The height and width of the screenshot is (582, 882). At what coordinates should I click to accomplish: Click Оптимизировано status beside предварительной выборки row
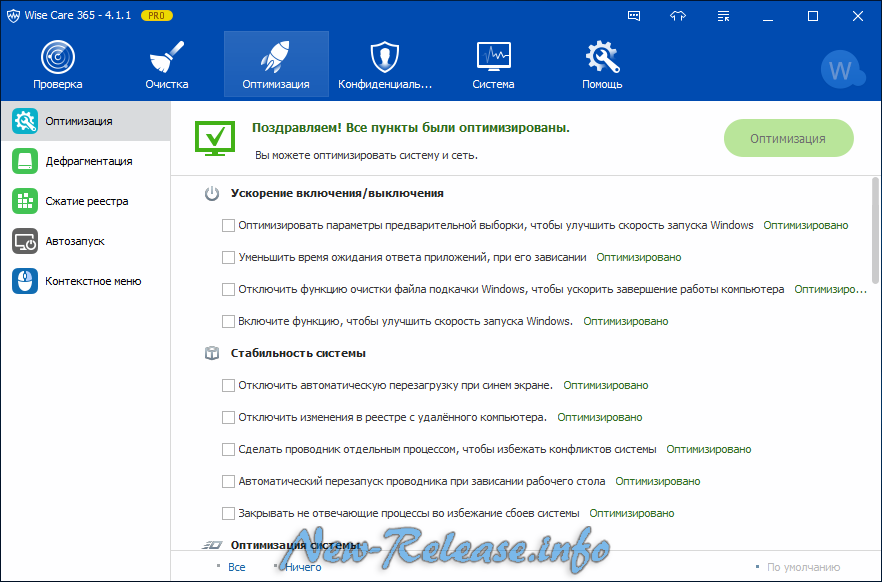[806, 225]
